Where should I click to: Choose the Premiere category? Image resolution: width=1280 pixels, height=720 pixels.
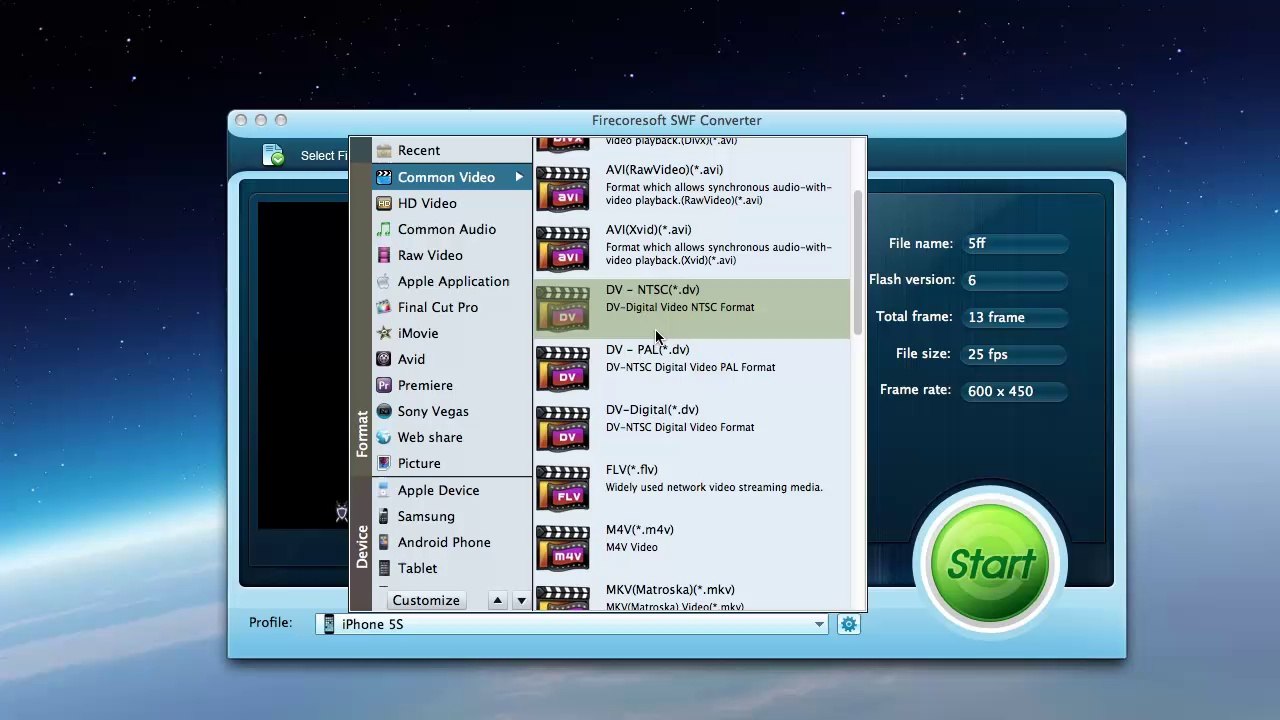coord(452,385)
